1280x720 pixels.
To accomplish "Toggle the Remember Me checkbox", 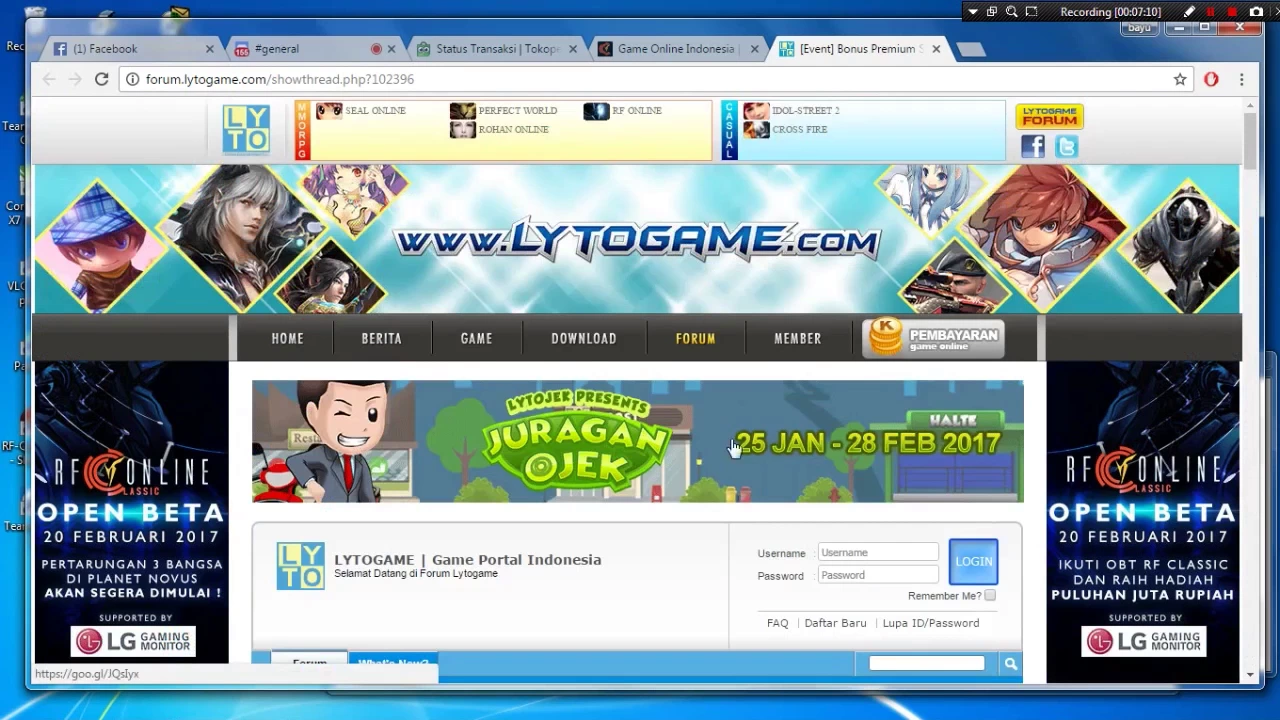I will 990,595.
